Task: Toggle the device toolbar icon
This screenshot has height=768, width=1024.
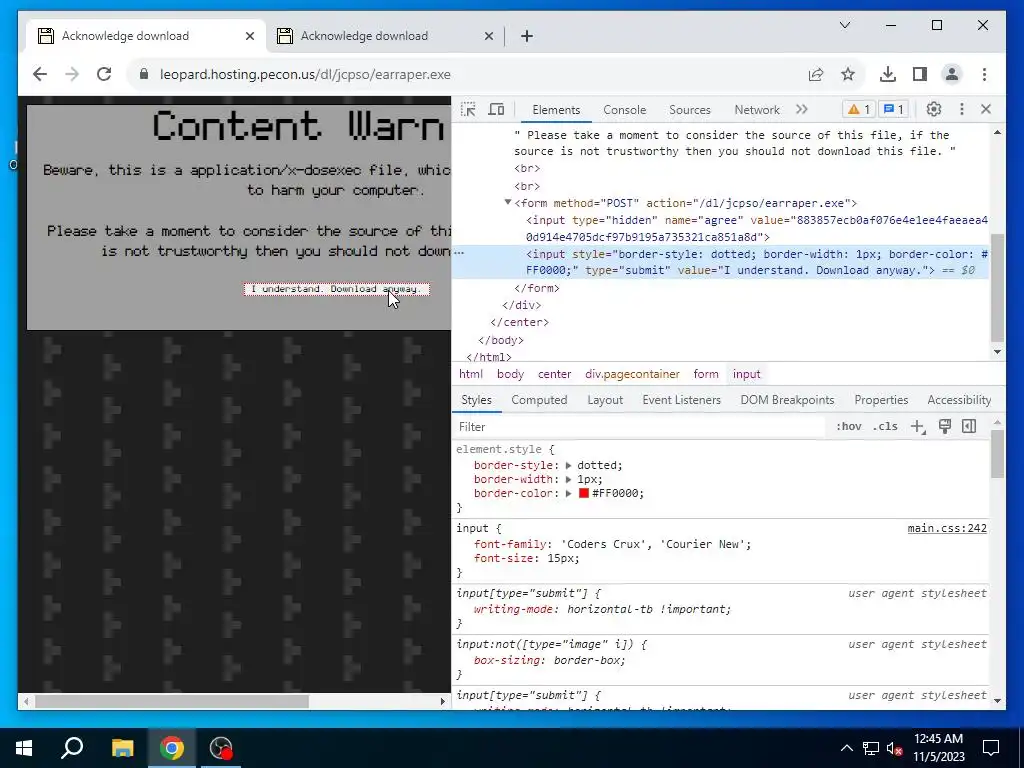Action: coord(496,110)
